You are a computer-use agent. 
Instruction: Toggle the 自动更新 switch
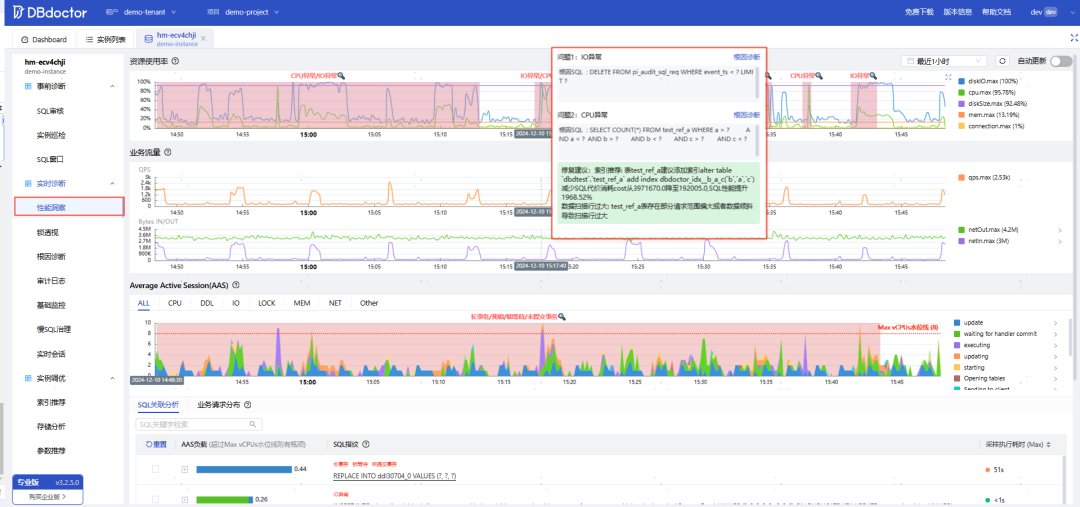pos(1061,61)
